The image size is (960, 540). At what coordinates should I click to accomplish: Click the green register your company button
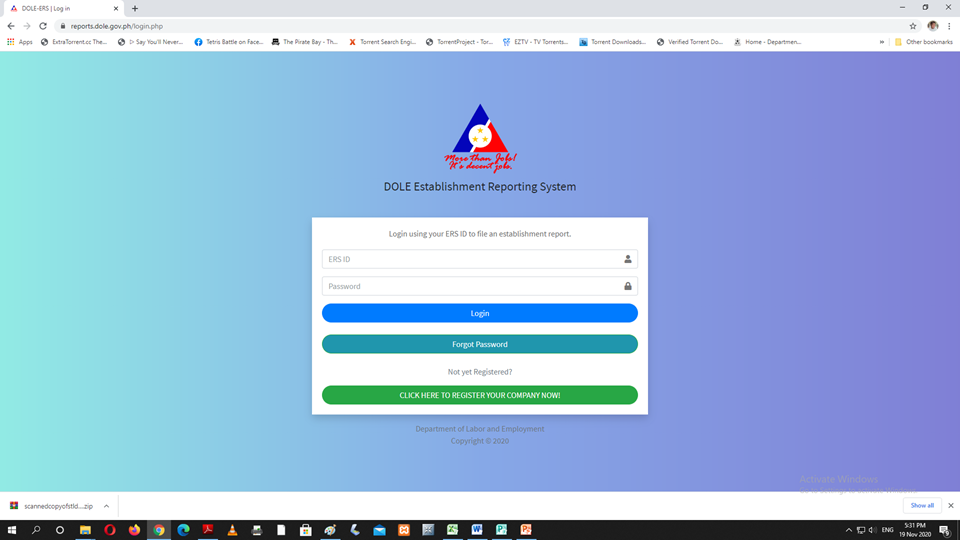click(480, 395)
